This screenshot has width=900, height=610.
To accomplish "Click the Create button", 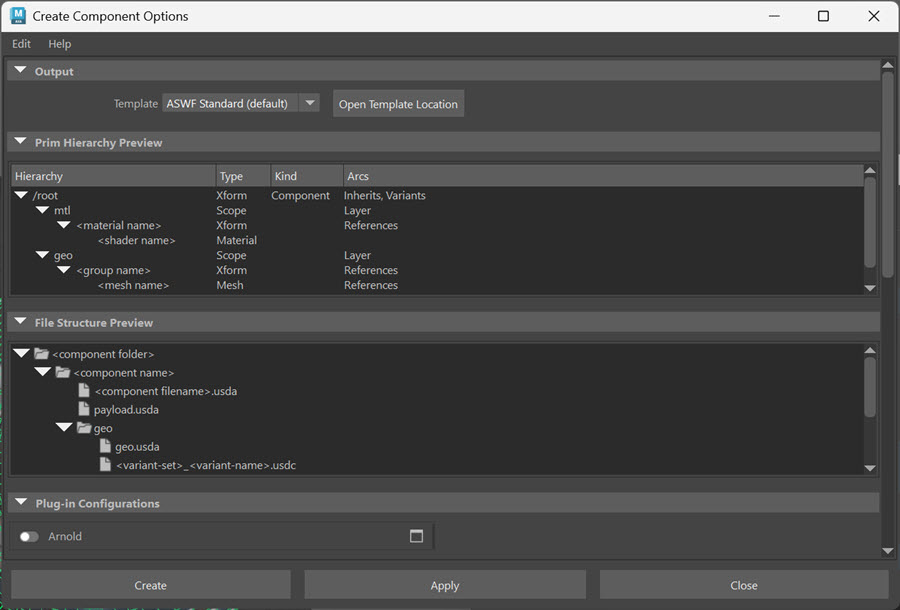I will 150,585.
